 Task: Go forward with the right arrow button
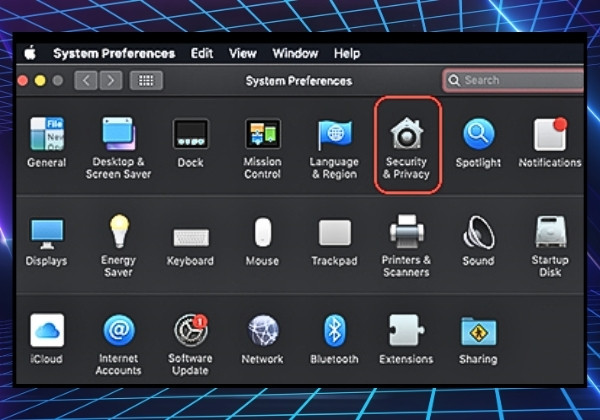(111, 80)
